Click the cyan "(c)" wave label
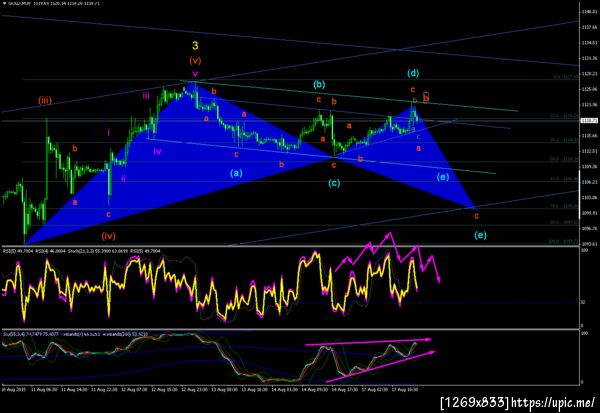Screen dimensions: 600x413 point(334,183)
